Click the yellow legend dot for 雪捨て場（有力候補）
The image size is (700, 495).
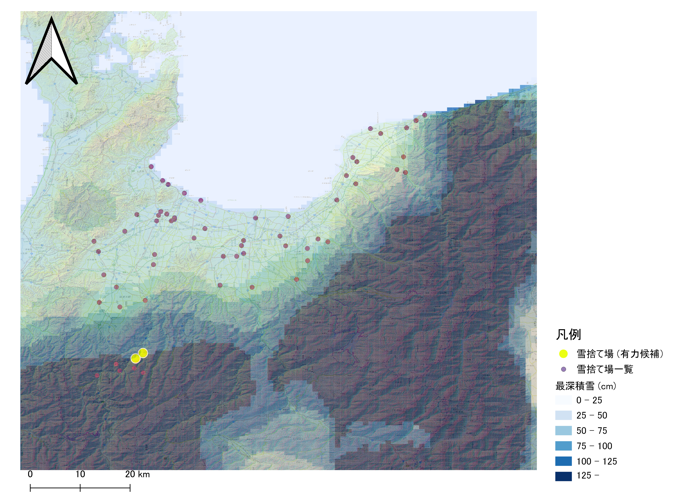click(563, 354)
